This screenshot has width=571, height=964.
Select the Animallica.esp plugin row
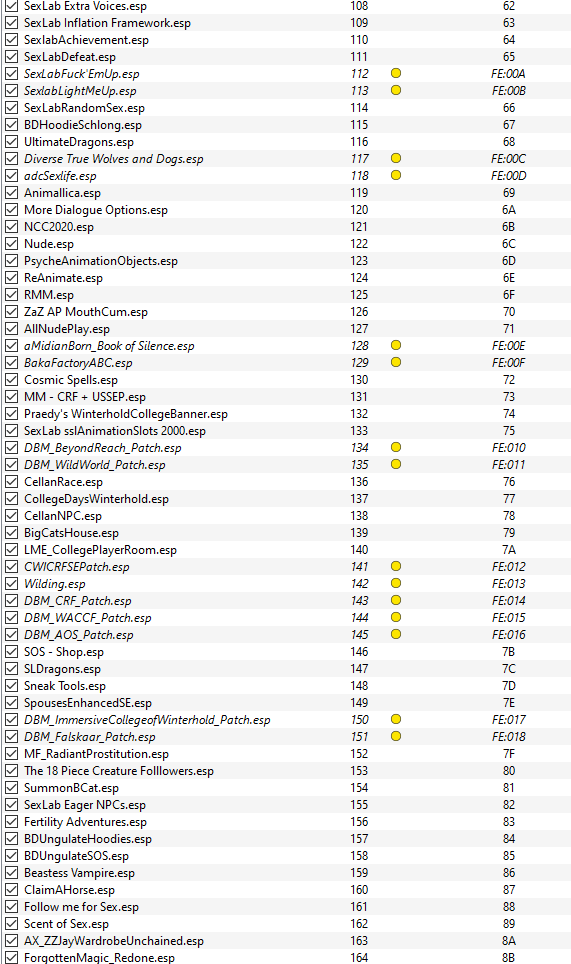click(x=285, y=192)
